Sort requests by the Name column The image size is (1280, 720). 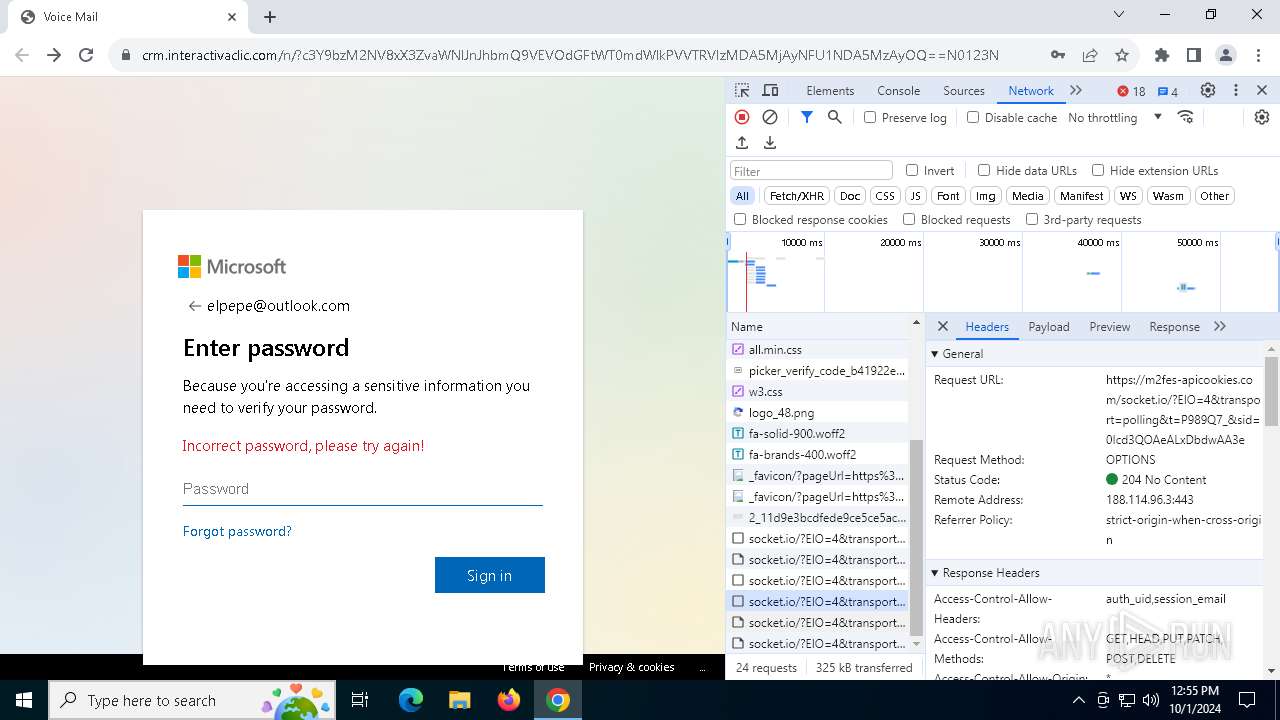[746, 326]
